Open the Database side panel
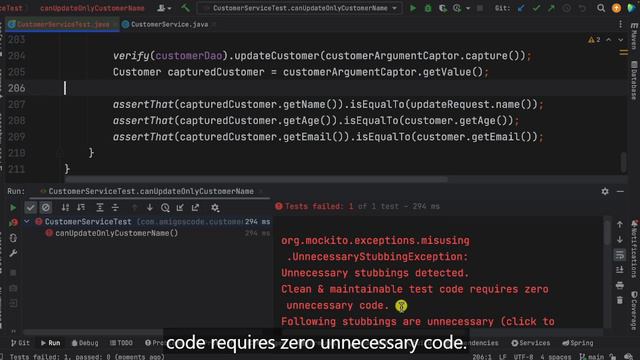Image resolution: width=640 pixels, height=360 pixels. (x=634, y=80)
